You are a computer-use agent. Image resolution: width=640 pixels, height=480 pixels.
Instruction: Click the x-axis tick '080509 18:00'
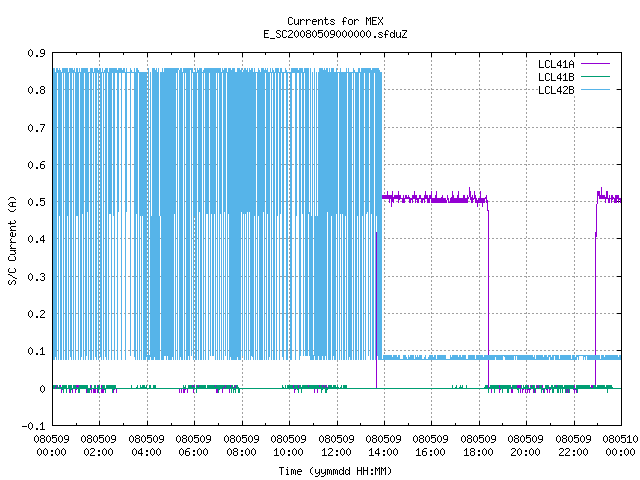(x=478, y=445)
